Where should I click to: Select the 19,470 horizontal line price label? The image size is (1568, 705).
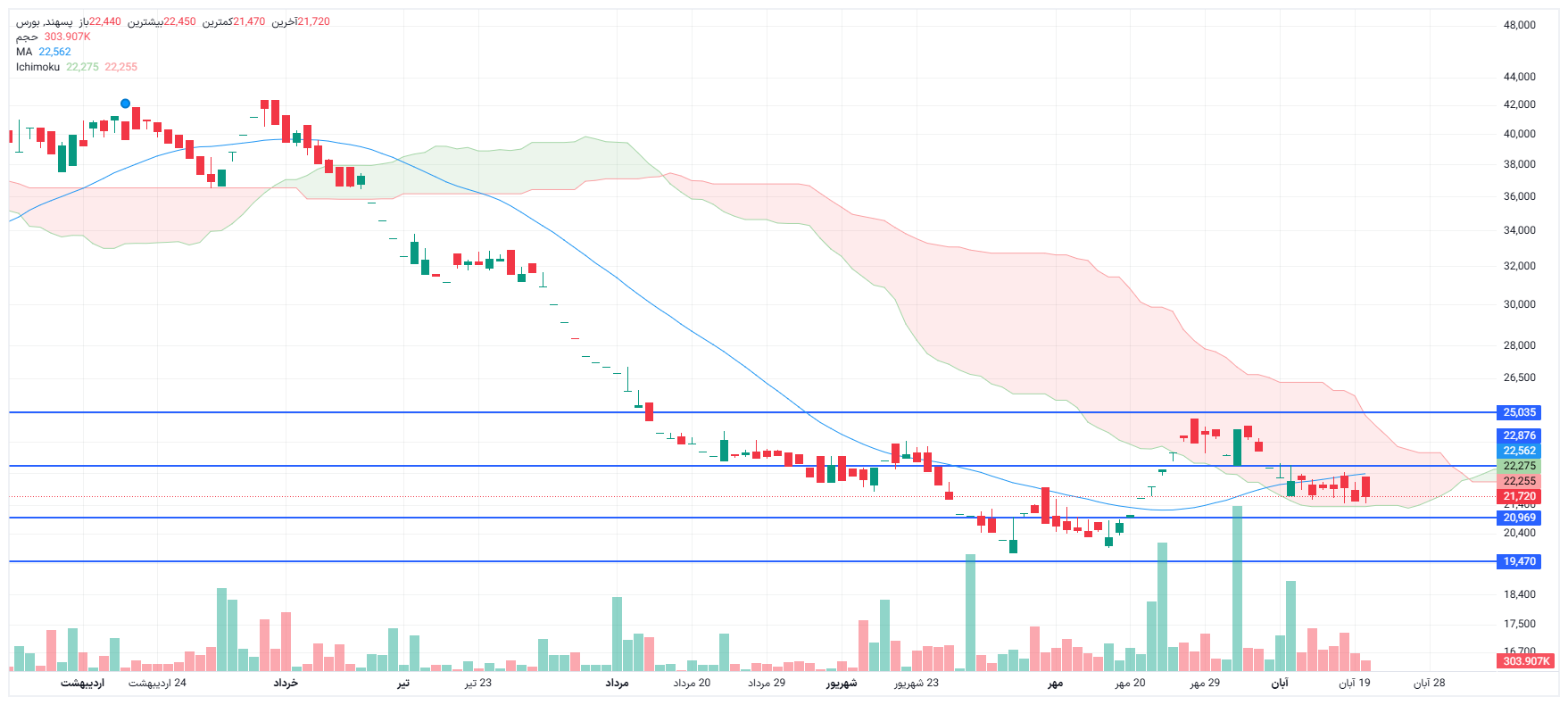[1519, 561]
